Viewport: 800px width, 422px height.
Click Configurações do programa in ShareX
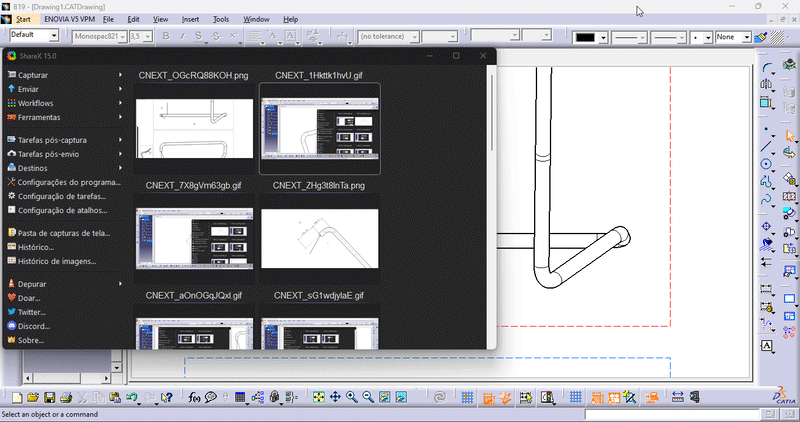(x=65, y=182)
